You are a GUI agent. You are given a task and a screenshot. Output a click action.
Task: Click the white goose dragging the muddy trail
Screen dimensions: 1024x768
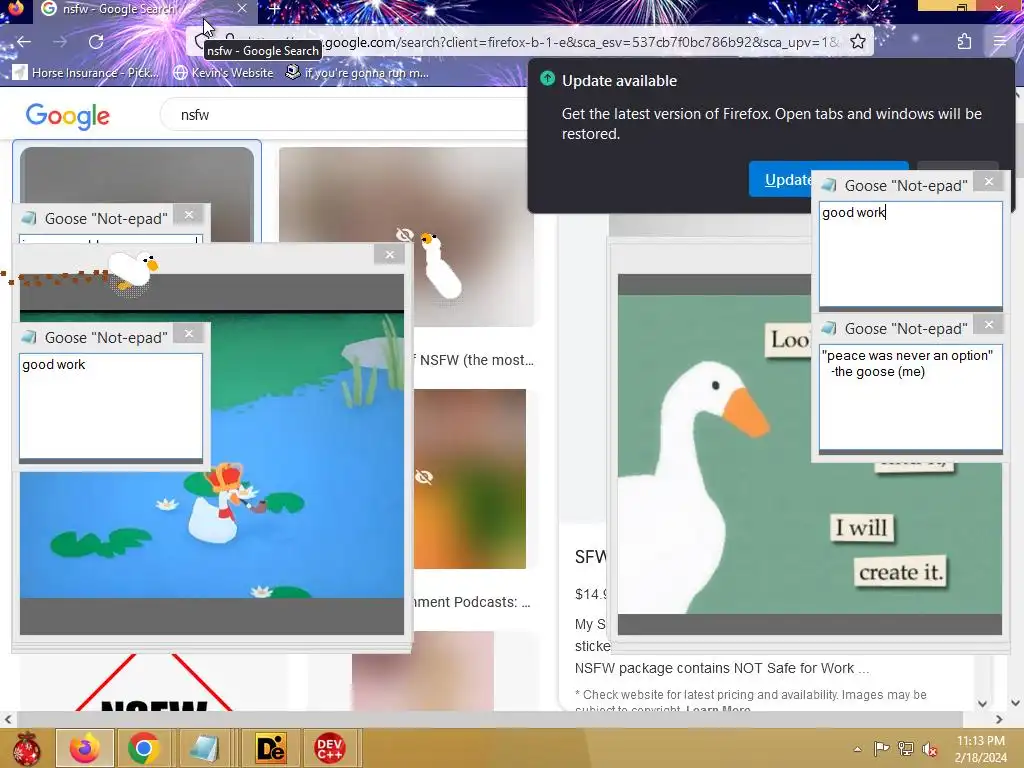pos(133,271)
